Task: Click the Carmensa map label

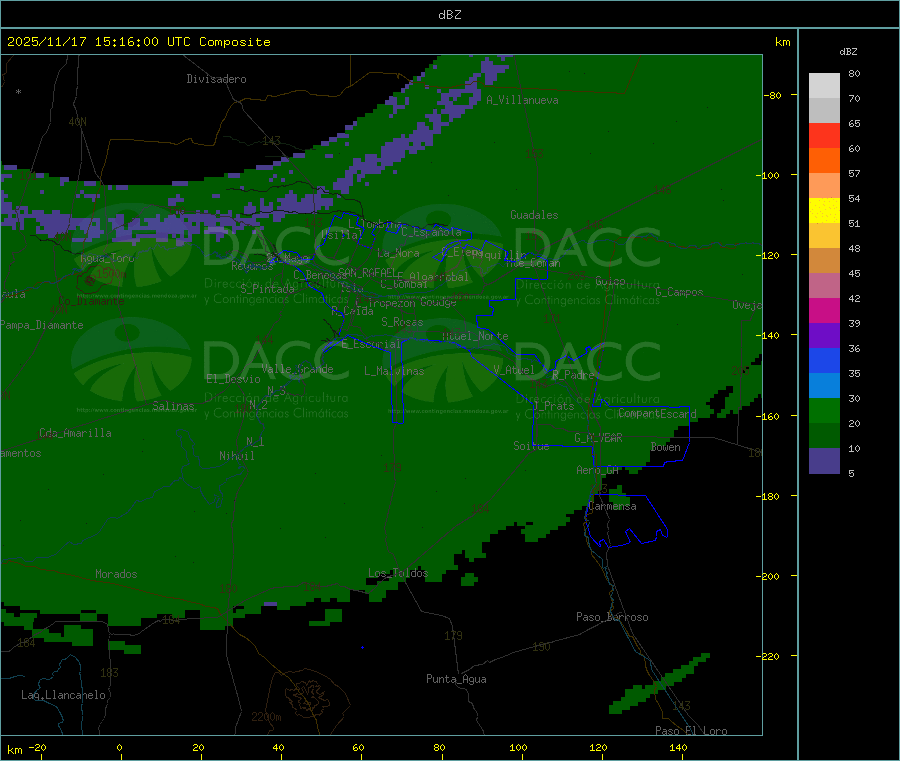Action: (x=612, y=506)
